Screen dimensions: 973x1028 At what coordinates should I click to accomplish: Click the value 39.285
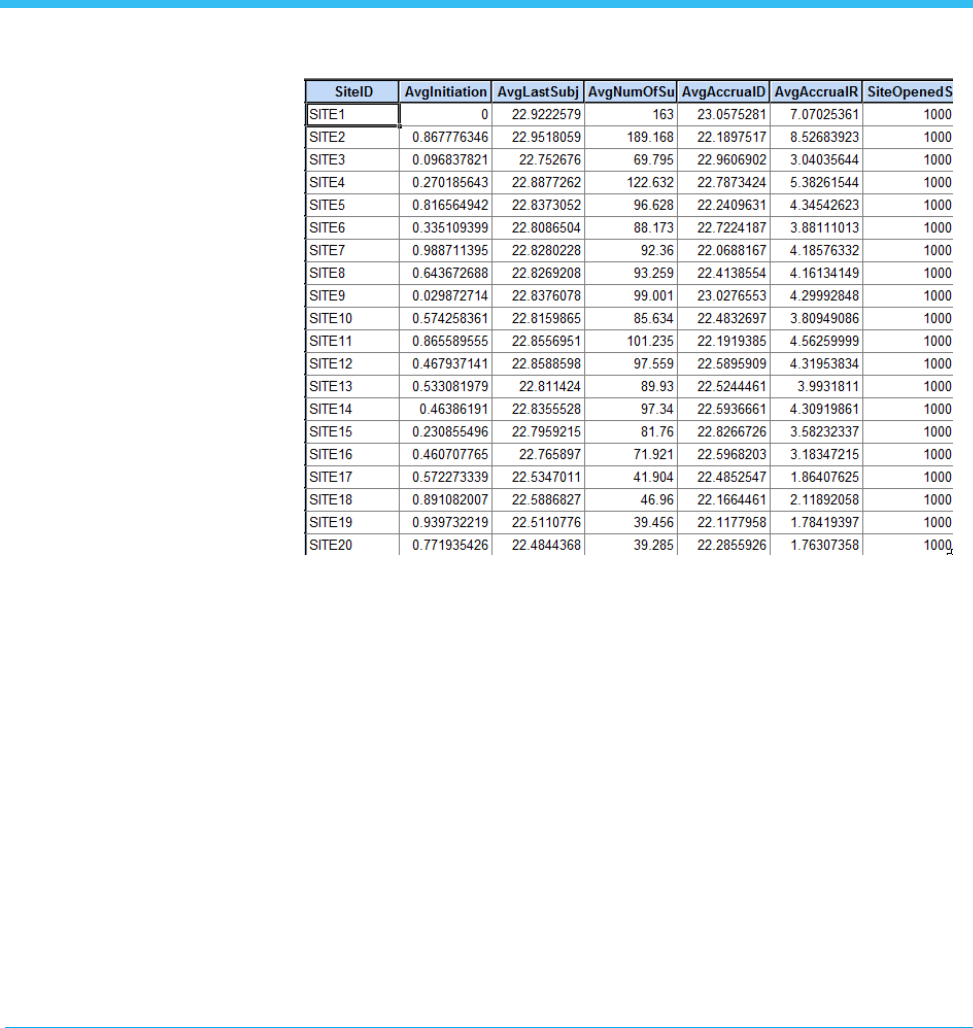(x=654, y=545)
